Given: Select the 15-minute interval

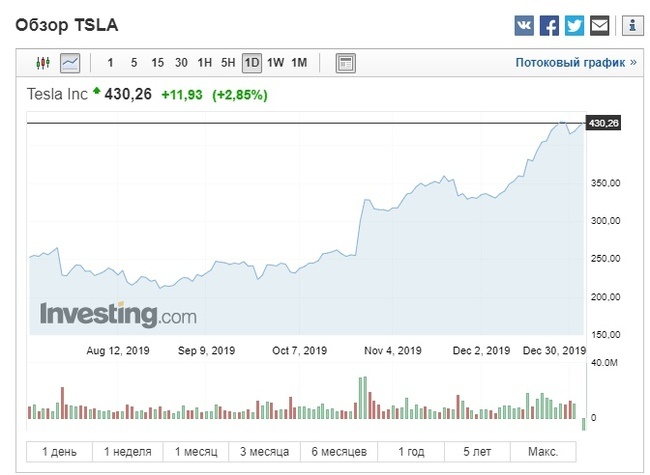Looking at the screenshot, I should coord(157,63).
